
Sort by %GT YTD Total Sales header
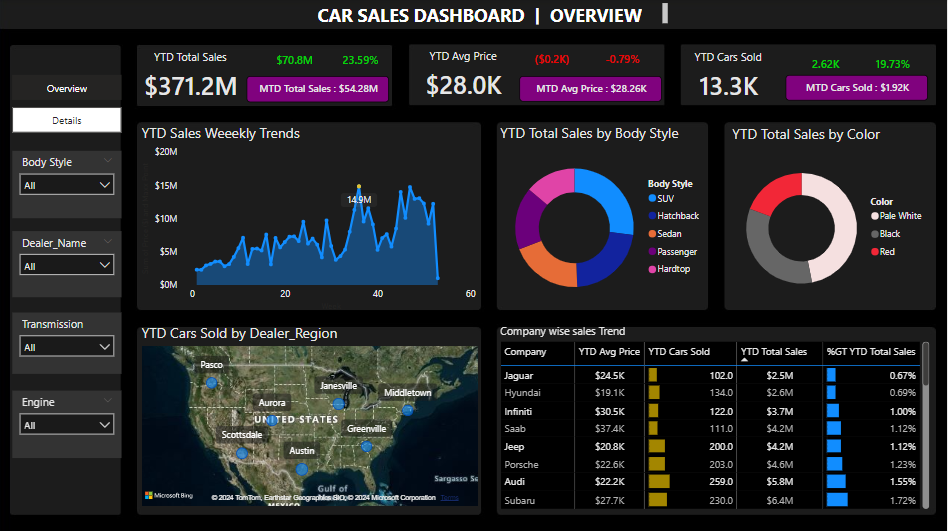pos(871,352)
